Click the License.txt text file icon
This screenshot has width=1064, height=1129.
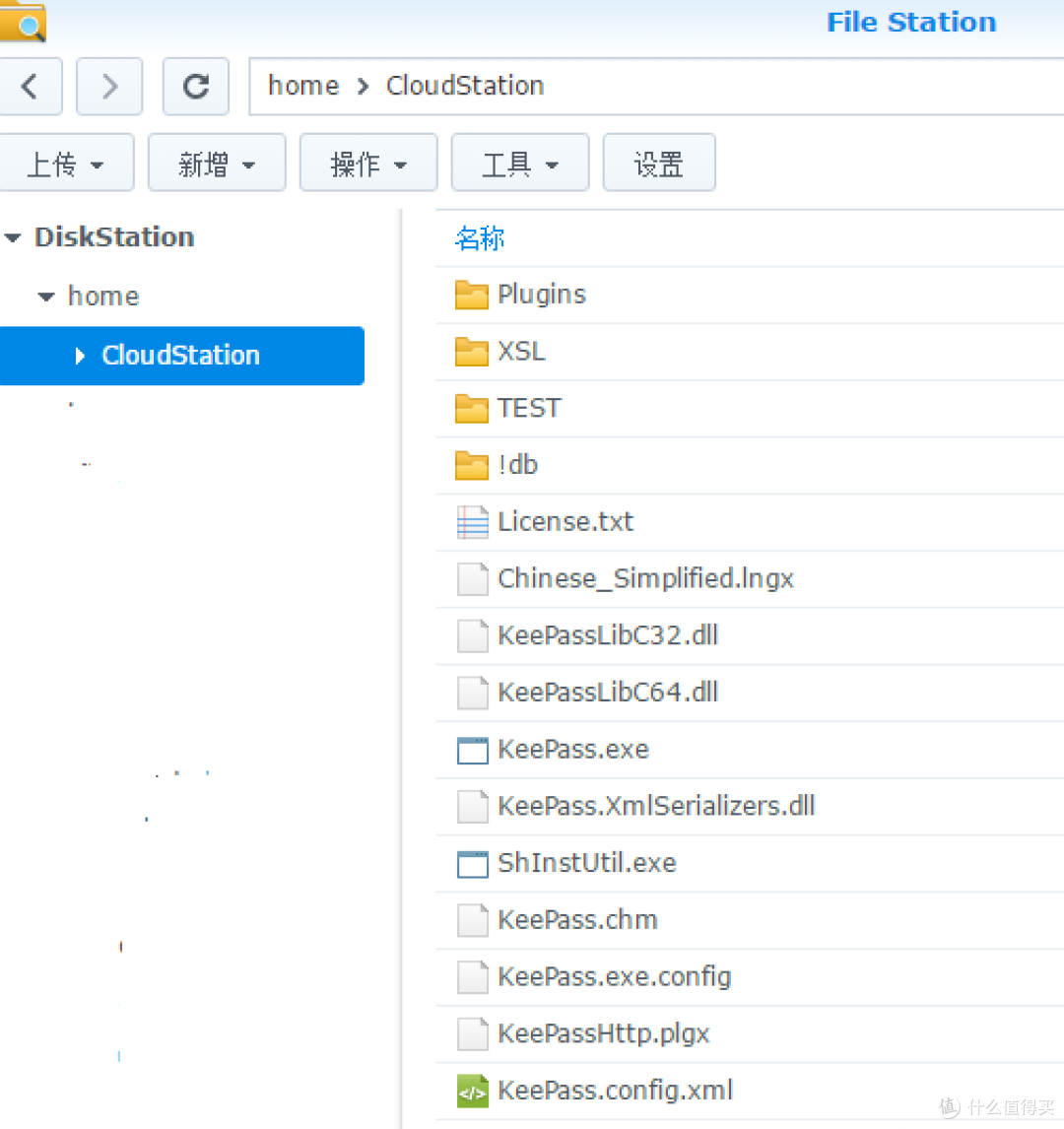(x=473, y=522)
